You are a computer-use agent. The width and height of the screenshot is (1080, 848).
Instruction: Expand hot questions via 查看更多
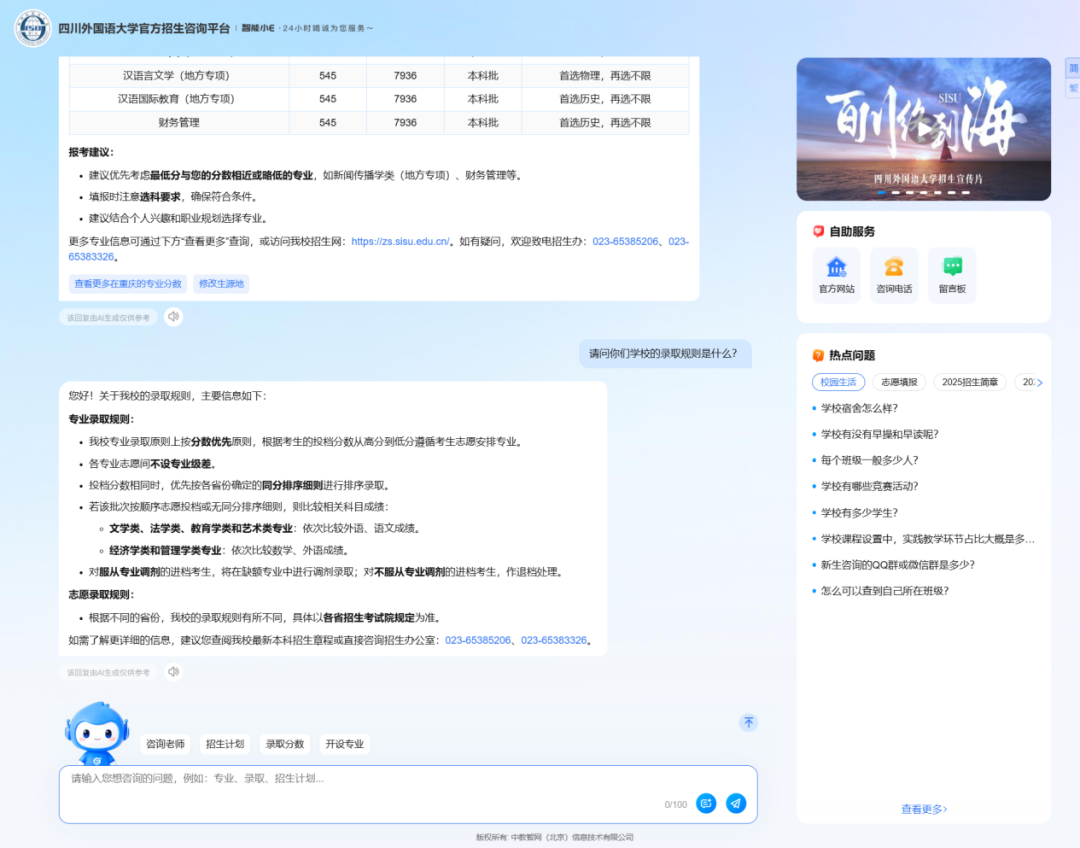tap(923, 809)
